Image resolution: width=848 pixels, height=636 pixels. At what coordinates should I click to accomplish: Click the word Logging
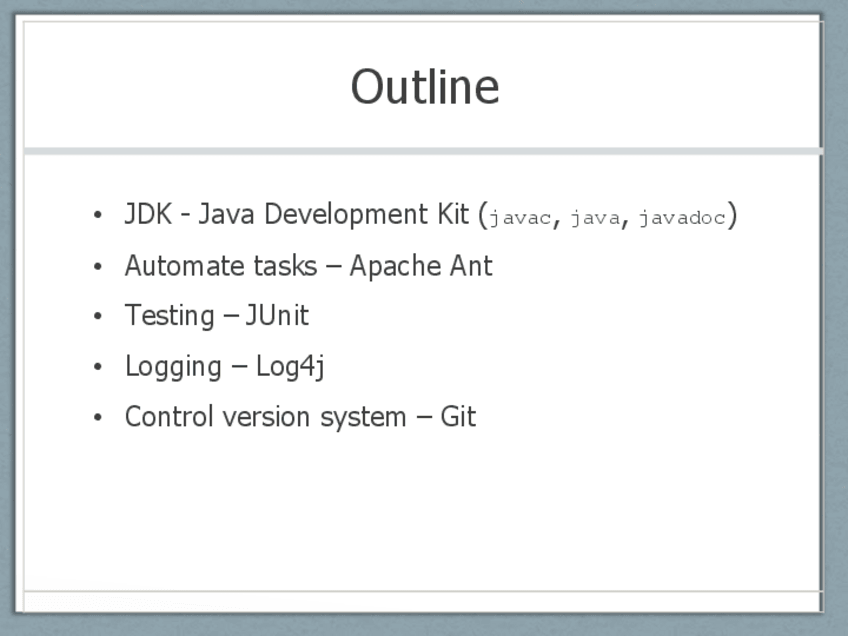[173, 366]
